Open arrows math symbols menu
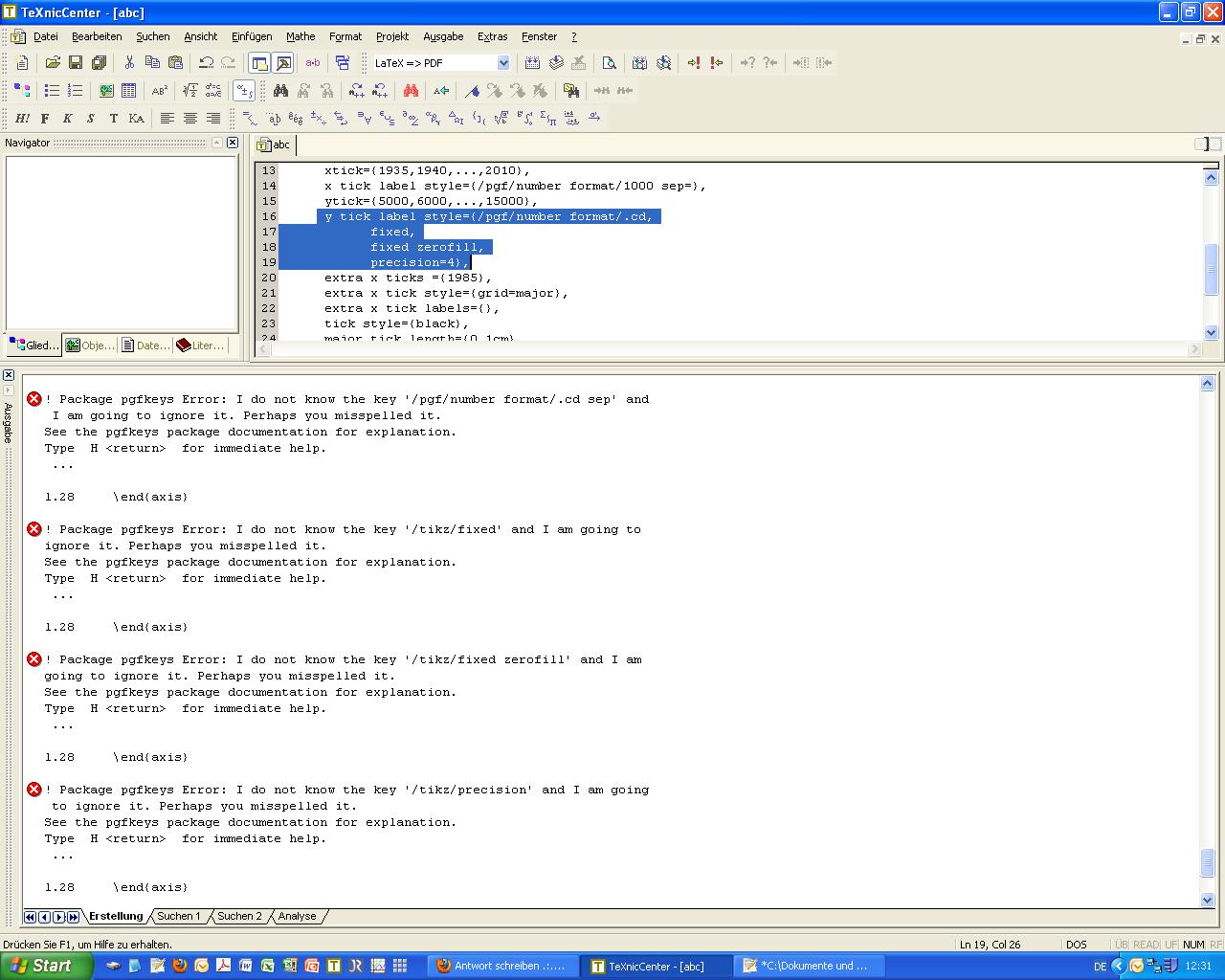 (342, 119)
